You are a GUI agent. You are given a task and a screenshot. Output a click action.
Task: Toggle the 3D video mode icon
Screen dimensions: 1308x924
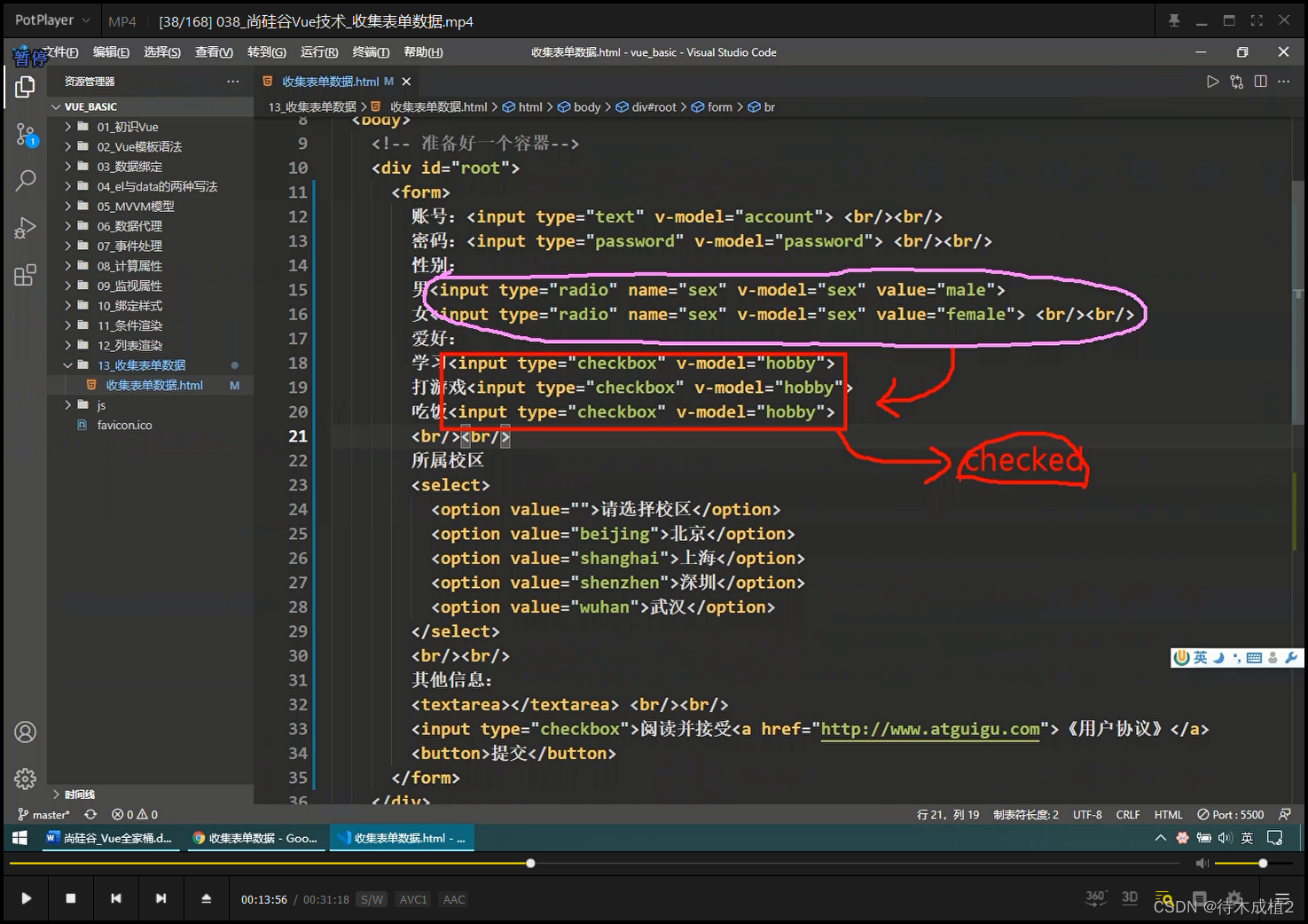point(1130,897)
